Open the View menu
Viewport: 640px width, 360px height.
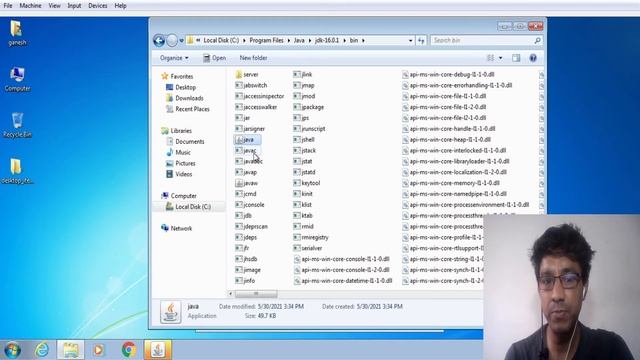[54, 6]
